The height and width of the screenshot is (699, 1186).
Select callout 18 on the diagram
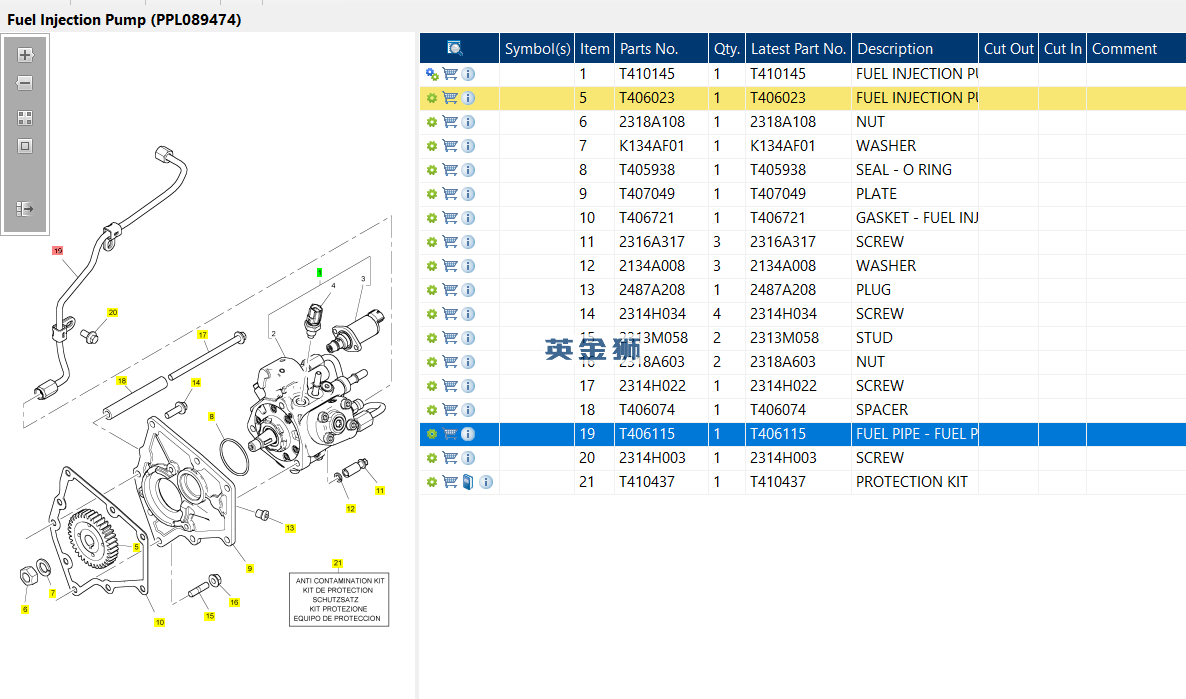122,381
